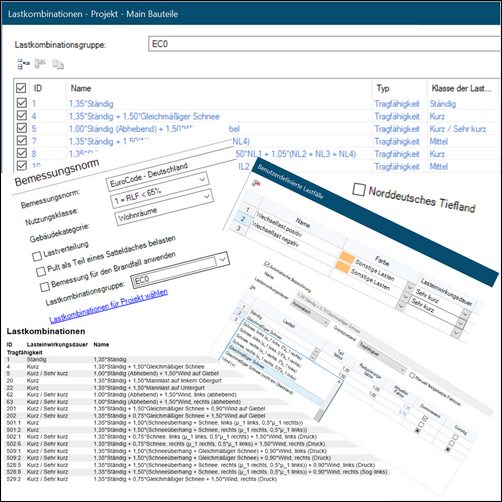502x502 pixels.
Task: Click report row with ID 529.2
Action: click(142, 479)
